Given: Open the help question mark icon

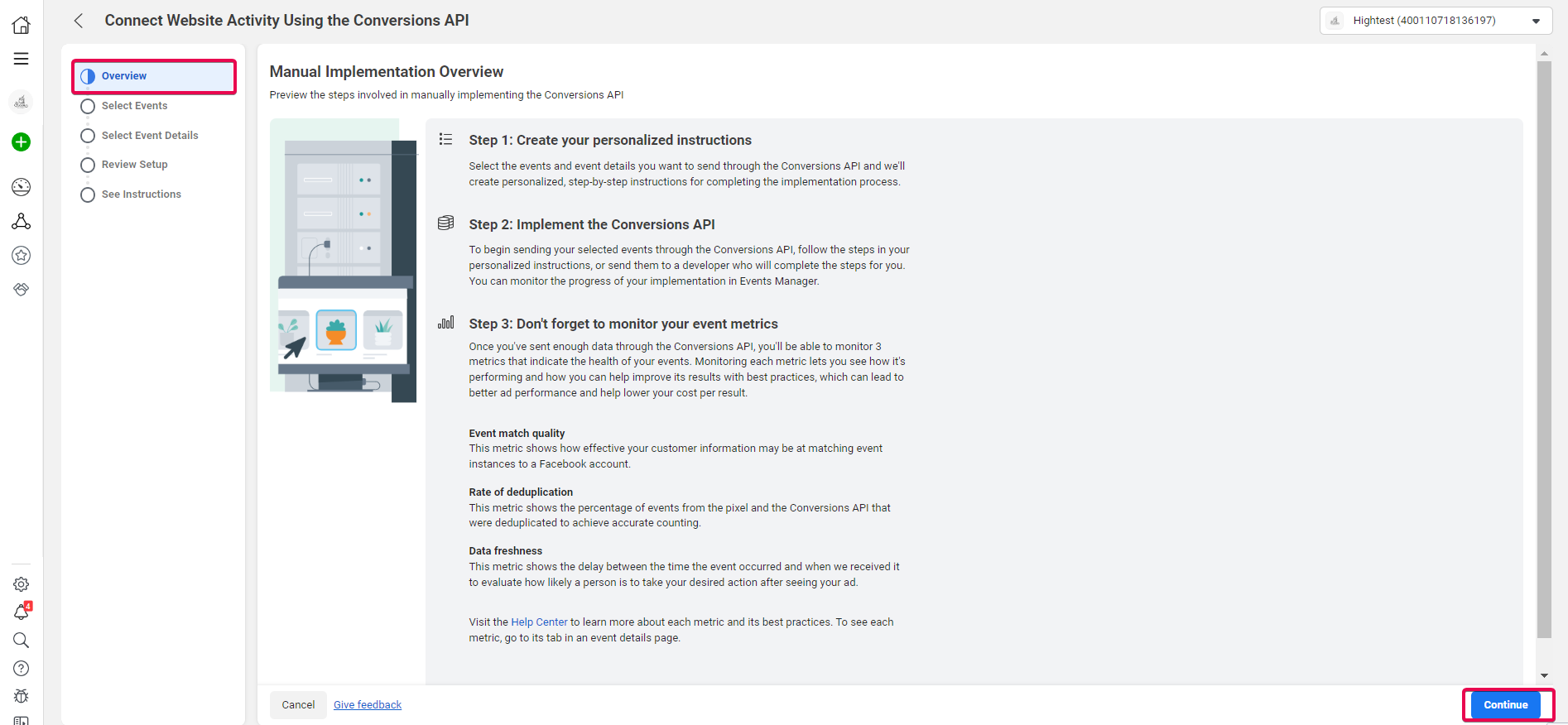Looking at the screenshot, I should coord(22,668).
